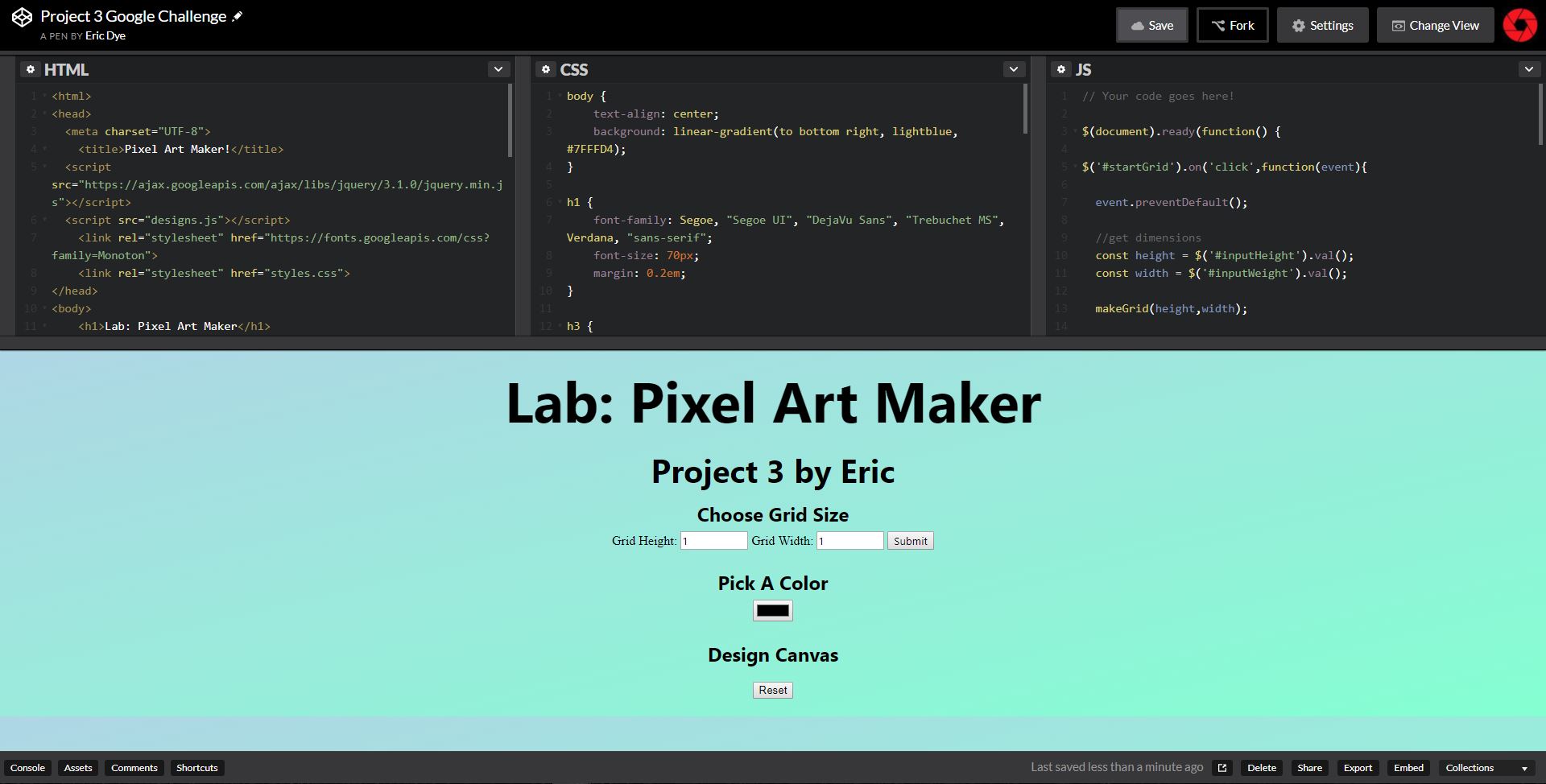Open the Assets panel
Screen dimensions: 1546x784
[x=78, y=768]
